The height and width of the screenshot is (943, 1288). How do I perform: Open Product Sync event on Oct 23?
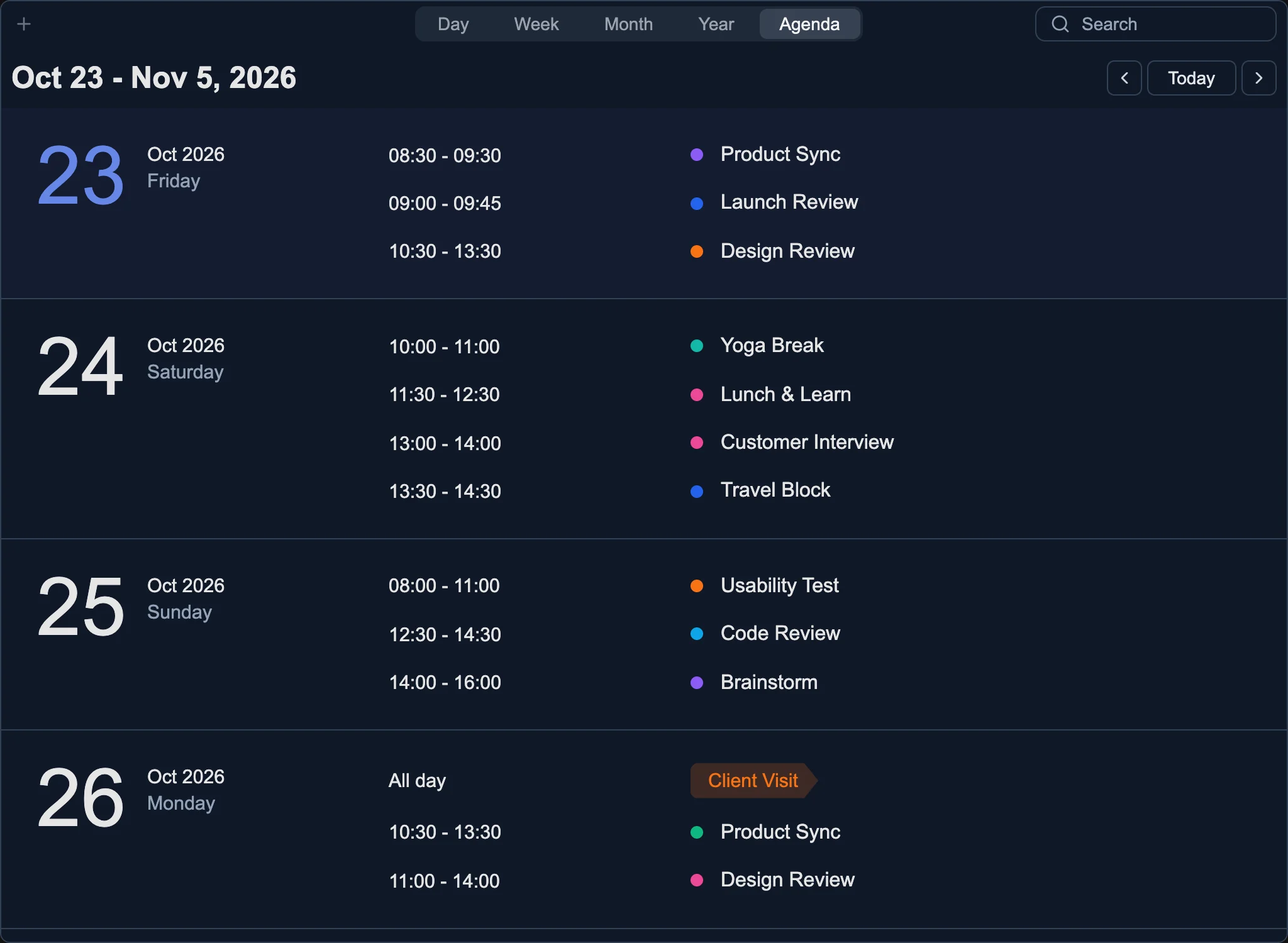click(780, 155)
